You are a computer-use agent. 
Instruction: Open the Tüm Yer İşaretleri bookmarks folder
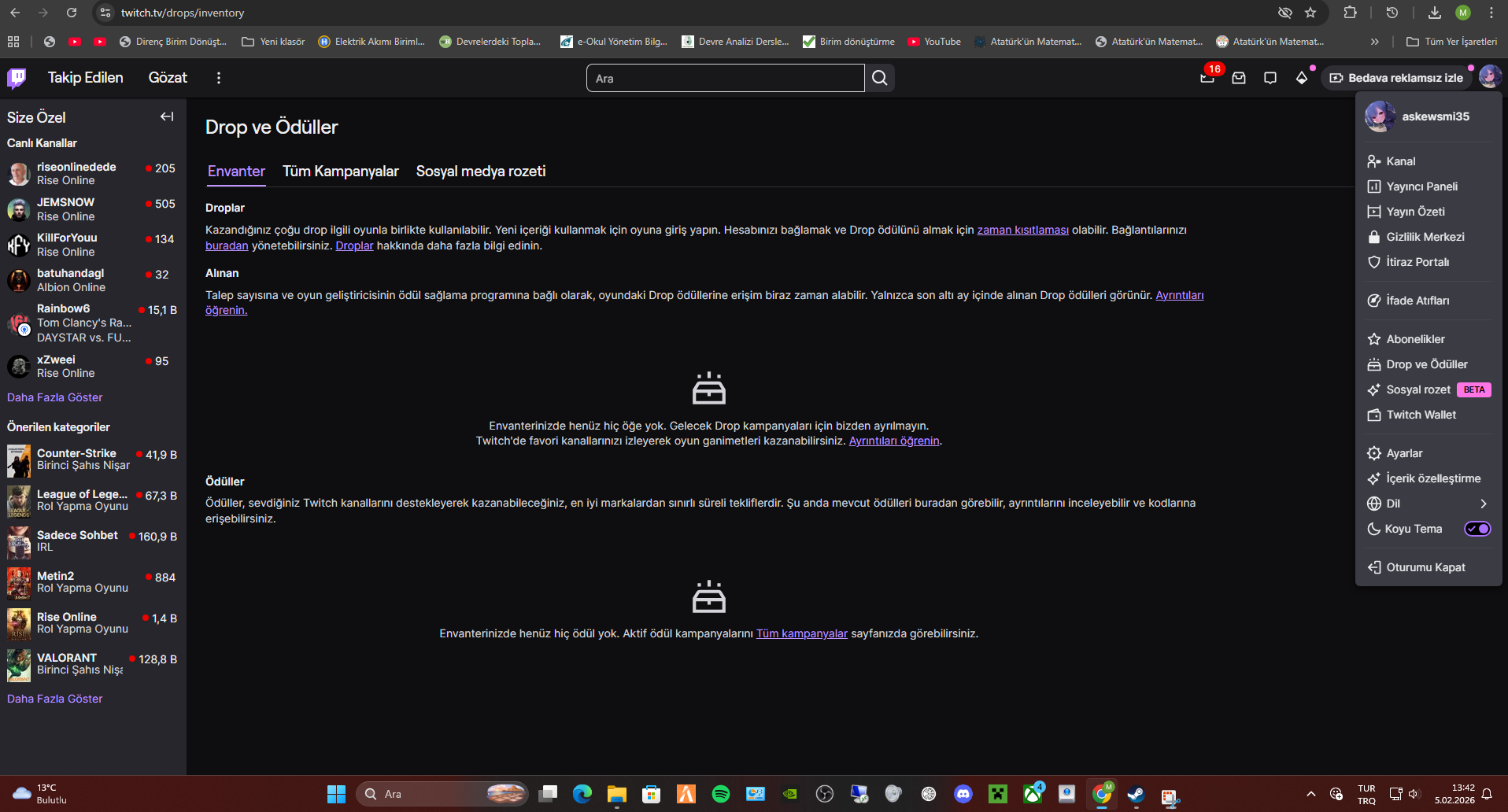click(1451, 42)
